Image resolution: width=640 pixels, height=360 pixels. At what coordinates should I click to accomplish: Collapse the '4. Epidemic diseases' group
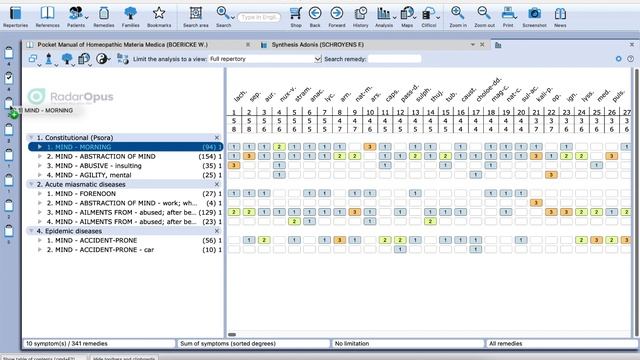click(31, 231)
